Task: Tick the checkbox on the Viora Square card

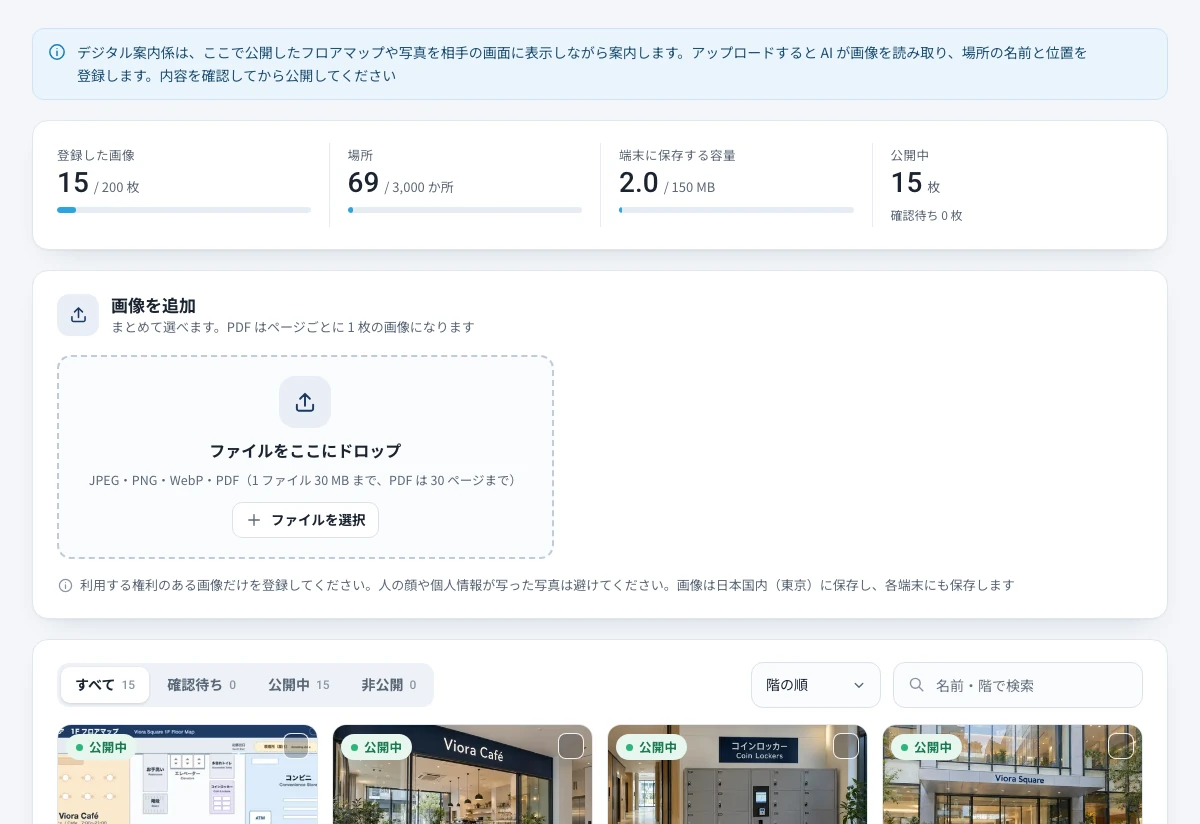Action: pos(1121,746)
